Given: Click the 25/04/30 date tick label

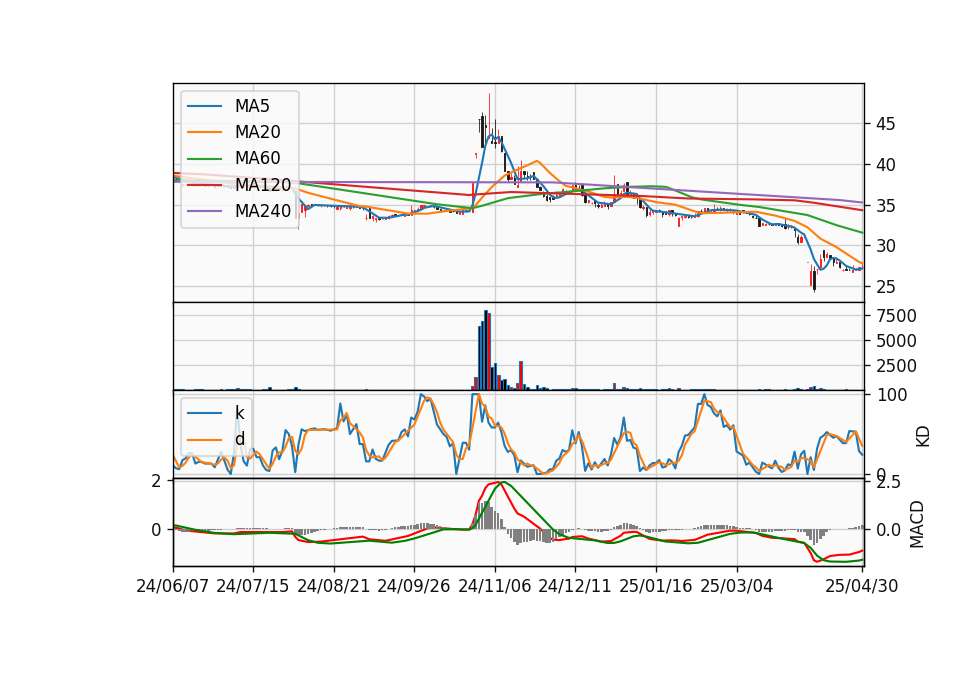Looking at the screenshot, I should pos(862,586).
